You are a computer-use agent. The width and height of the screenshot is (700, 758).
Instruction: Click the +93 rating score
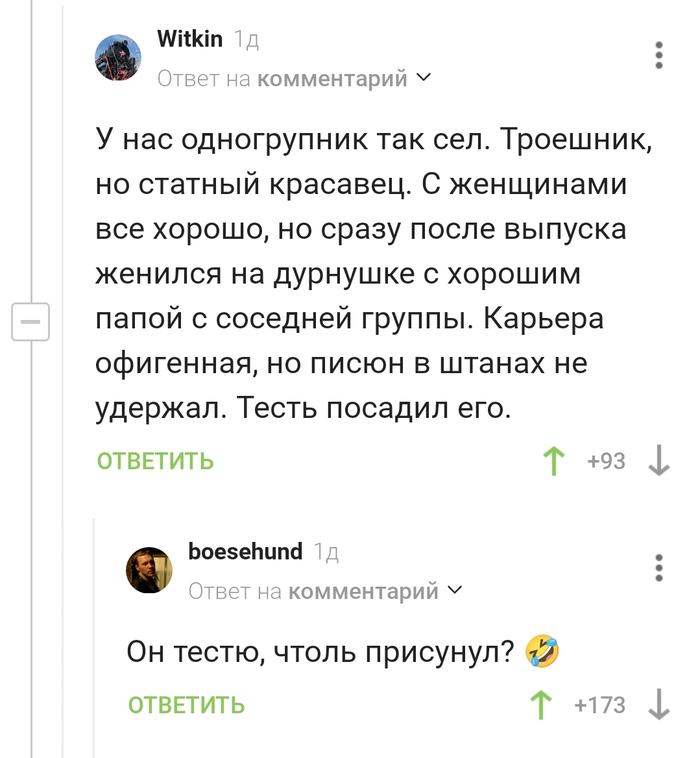(606, 461)
